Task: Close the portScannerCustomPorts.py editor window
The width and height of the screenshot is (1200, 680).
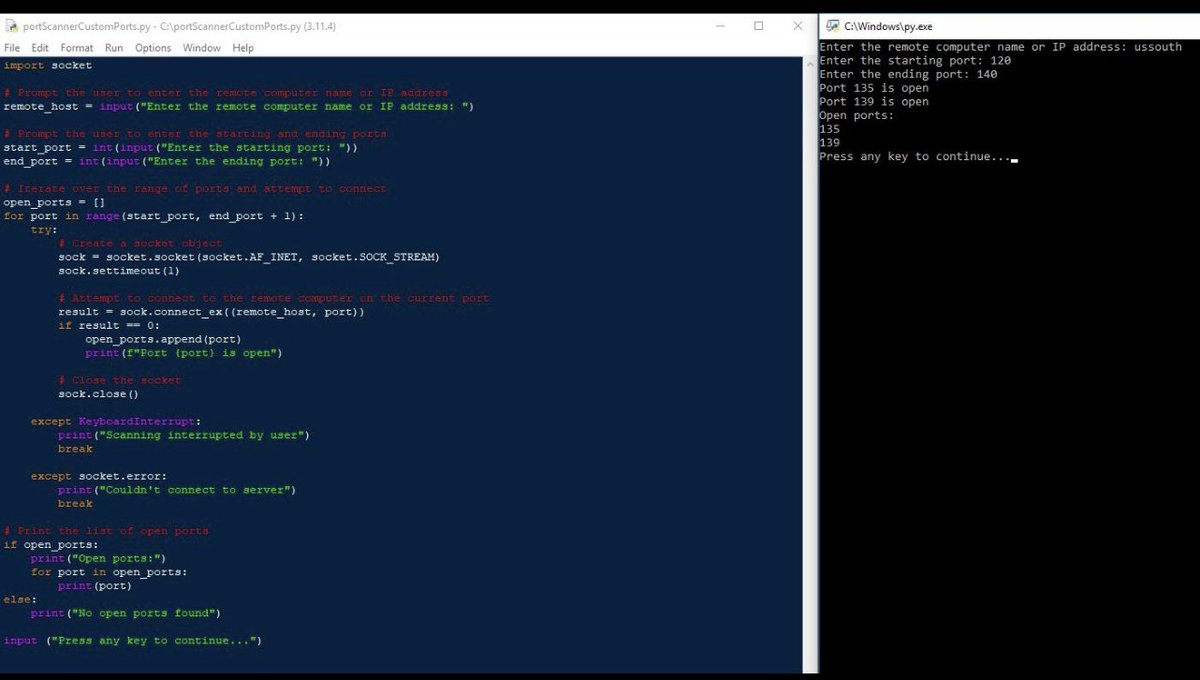Action: pyautogui.click(x=797, y=27)
